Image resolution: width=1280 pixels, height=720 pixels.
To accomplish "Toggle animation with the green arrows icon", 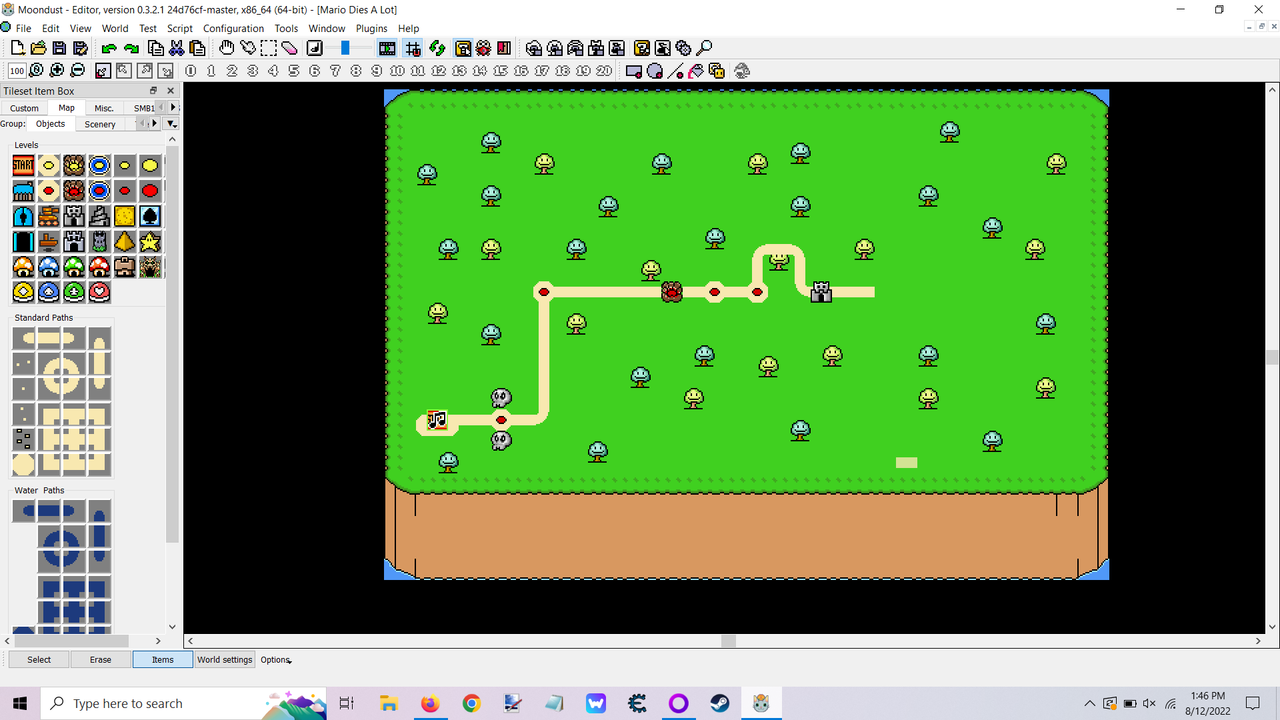I will [437, 48].
